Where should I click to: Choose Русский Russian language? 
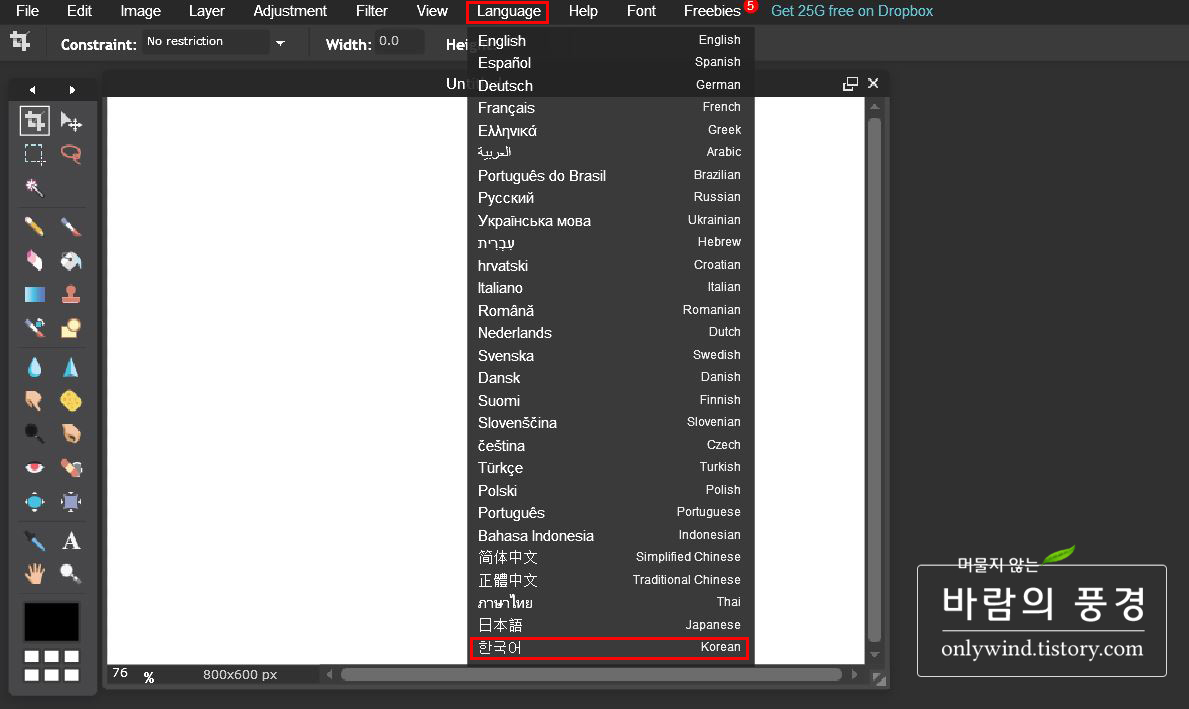click(x=609, y=197)
